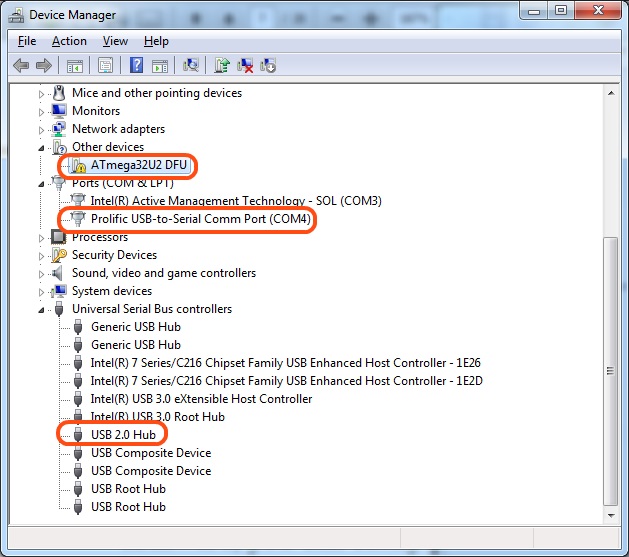Select Intel(R) Active Management Technology - SOL (COM3)
Screen dimensions: 629x557
[236, 201]
